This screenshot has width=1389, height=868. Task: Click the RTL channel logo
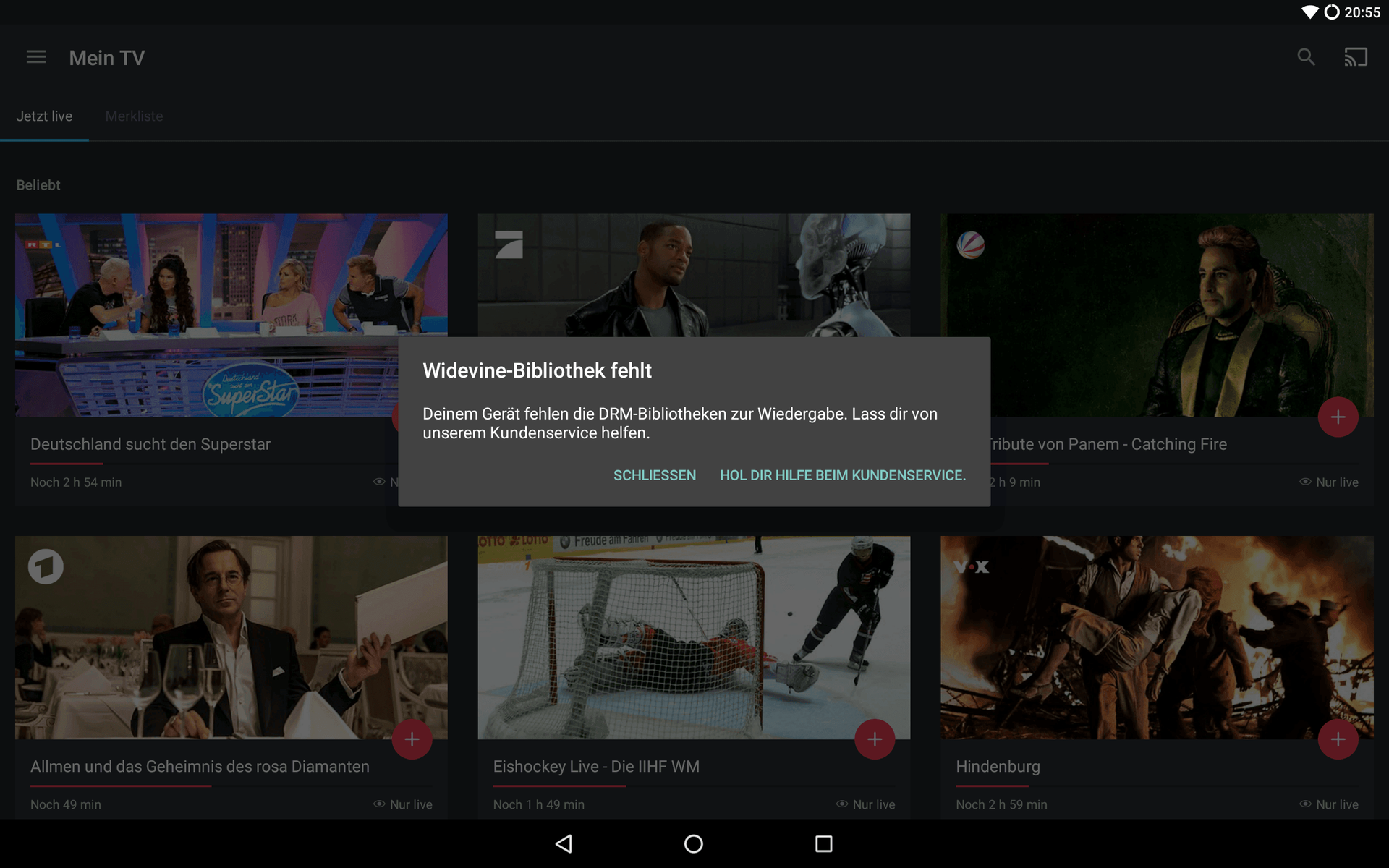(43, 245)
